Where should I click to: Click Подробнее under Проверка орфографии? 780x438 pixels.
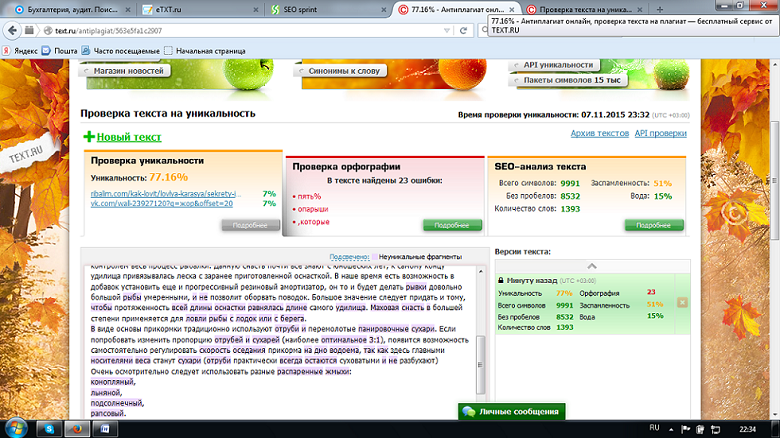pyautogui.click(x=452, y=225)
